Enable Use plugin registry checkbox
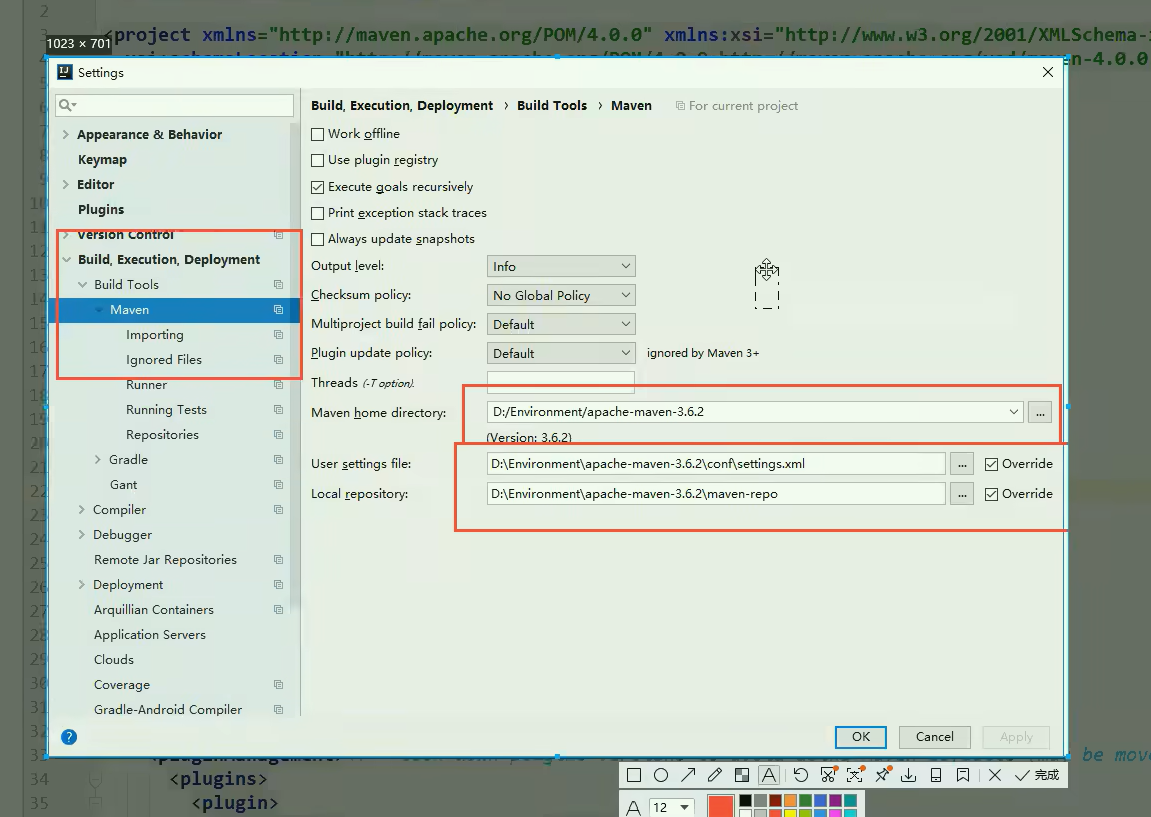1151x817 pixels. tap(317, 160)
